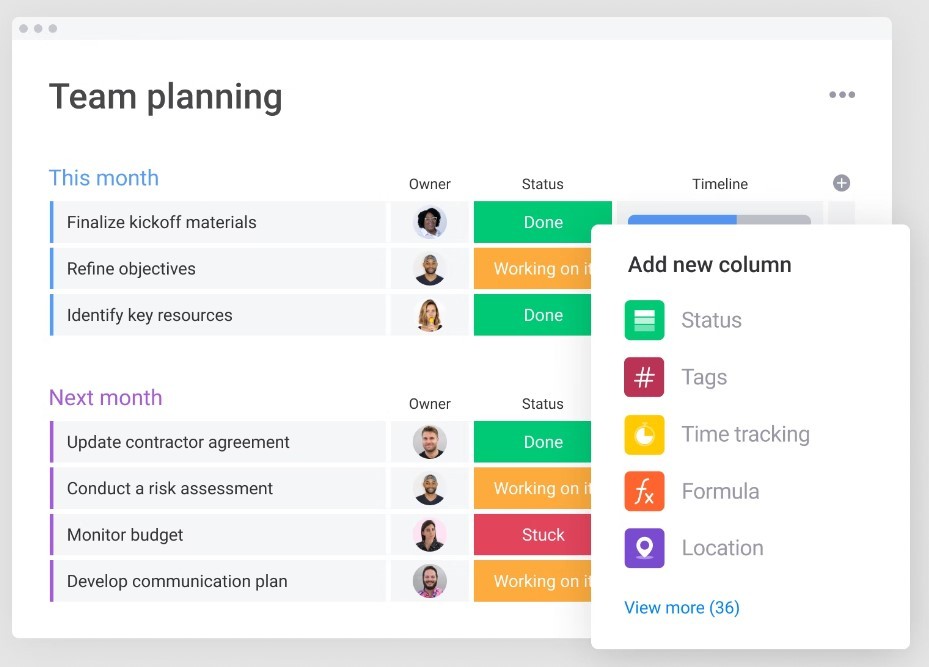Image resolution: width=929 pixels, height=667 pixels.
Task: Choose Location from column list
Action: [x=722, y=548]
